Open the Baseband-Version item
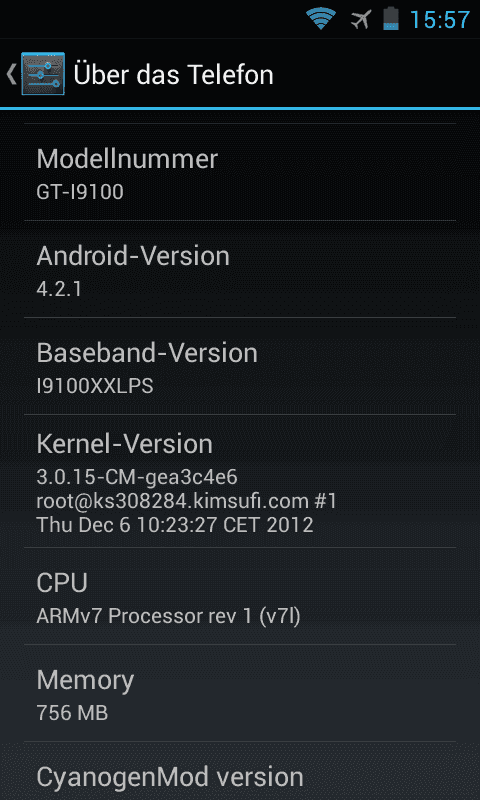The height and width of the screenshot is (800, 480). (x=240, y=366)
